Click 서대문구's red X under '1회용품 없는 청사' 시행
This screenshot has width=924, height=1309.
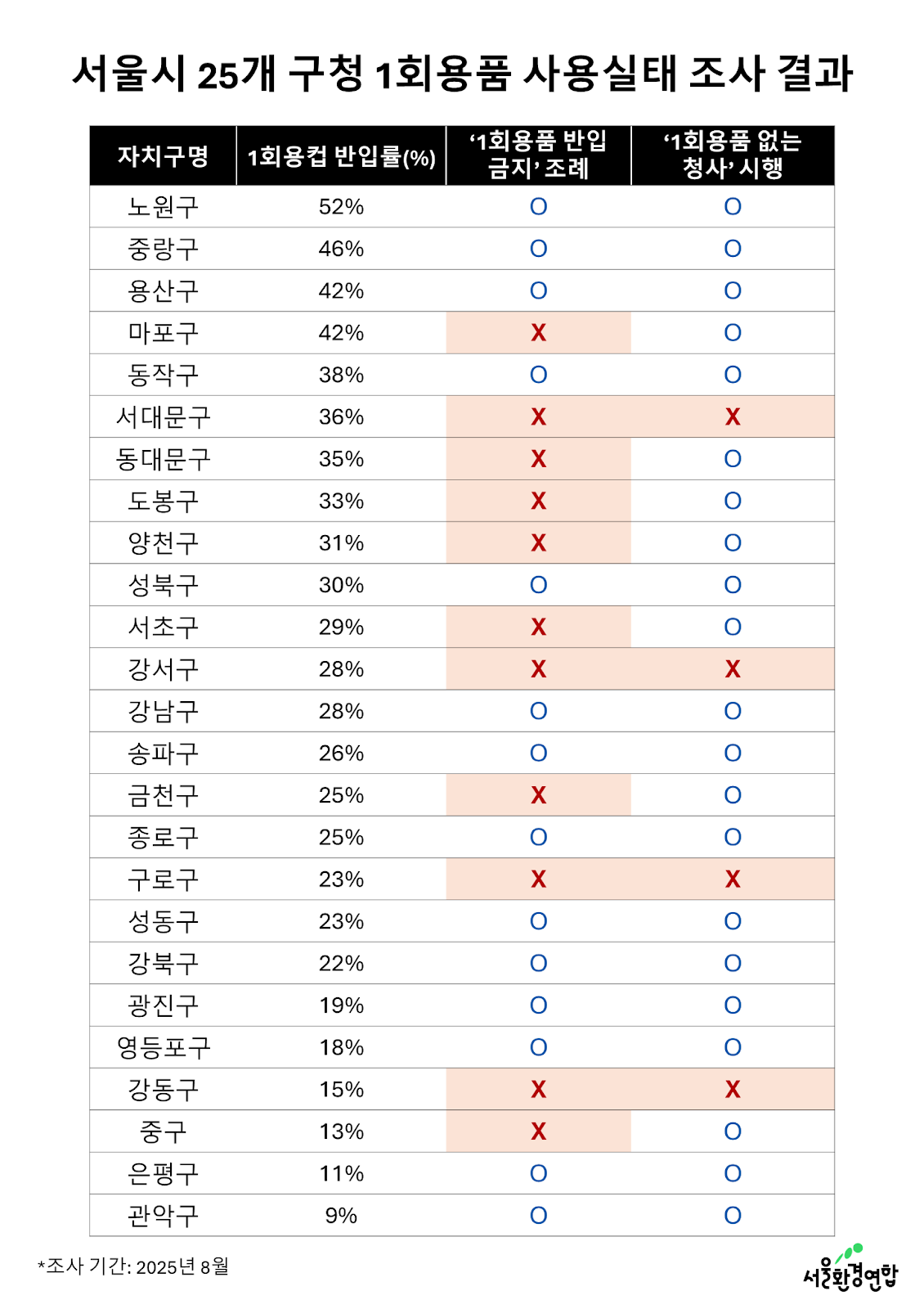[x=733, y=417]
